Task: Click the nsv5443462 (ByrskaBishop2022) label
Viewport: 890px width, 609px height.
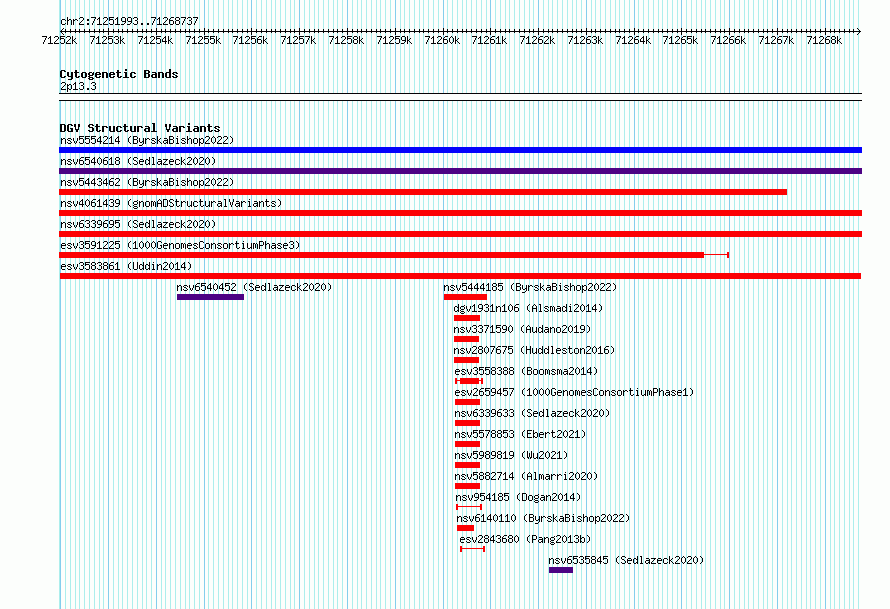Action: (x=147, y=182)
